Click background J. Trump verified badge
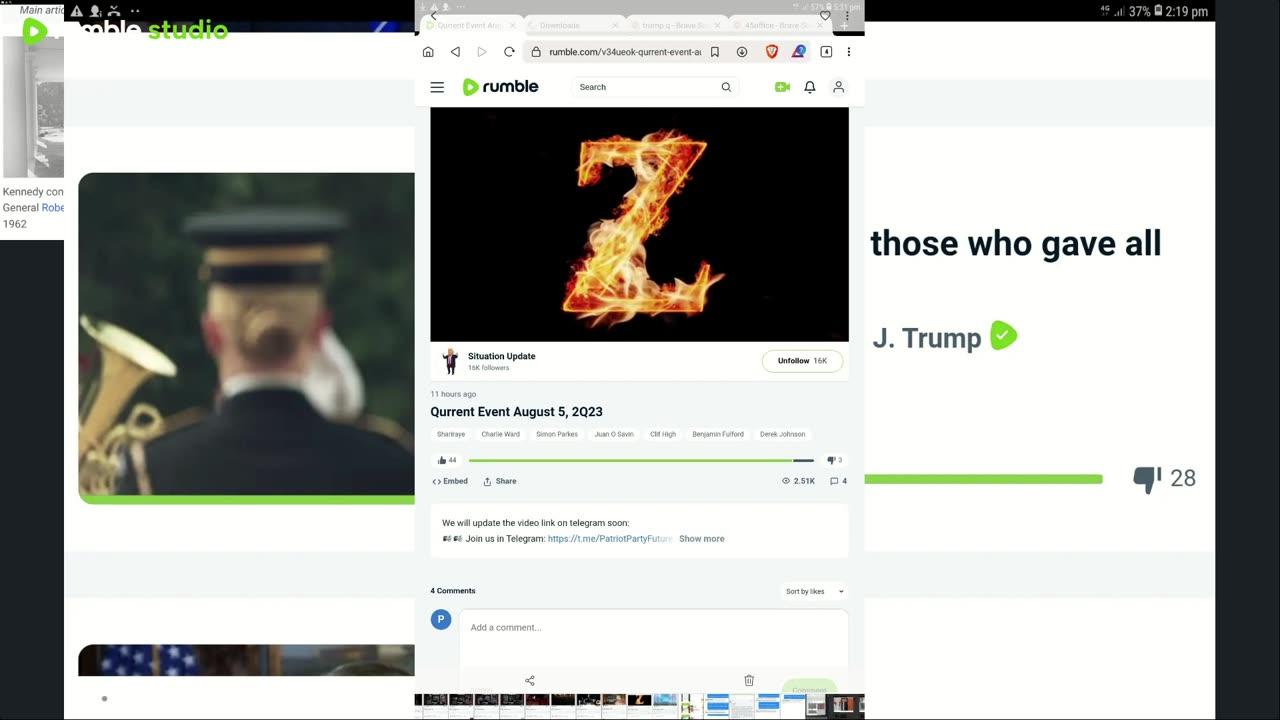Viewport: 1280px width, 720px height. [x=1003, y=336]
